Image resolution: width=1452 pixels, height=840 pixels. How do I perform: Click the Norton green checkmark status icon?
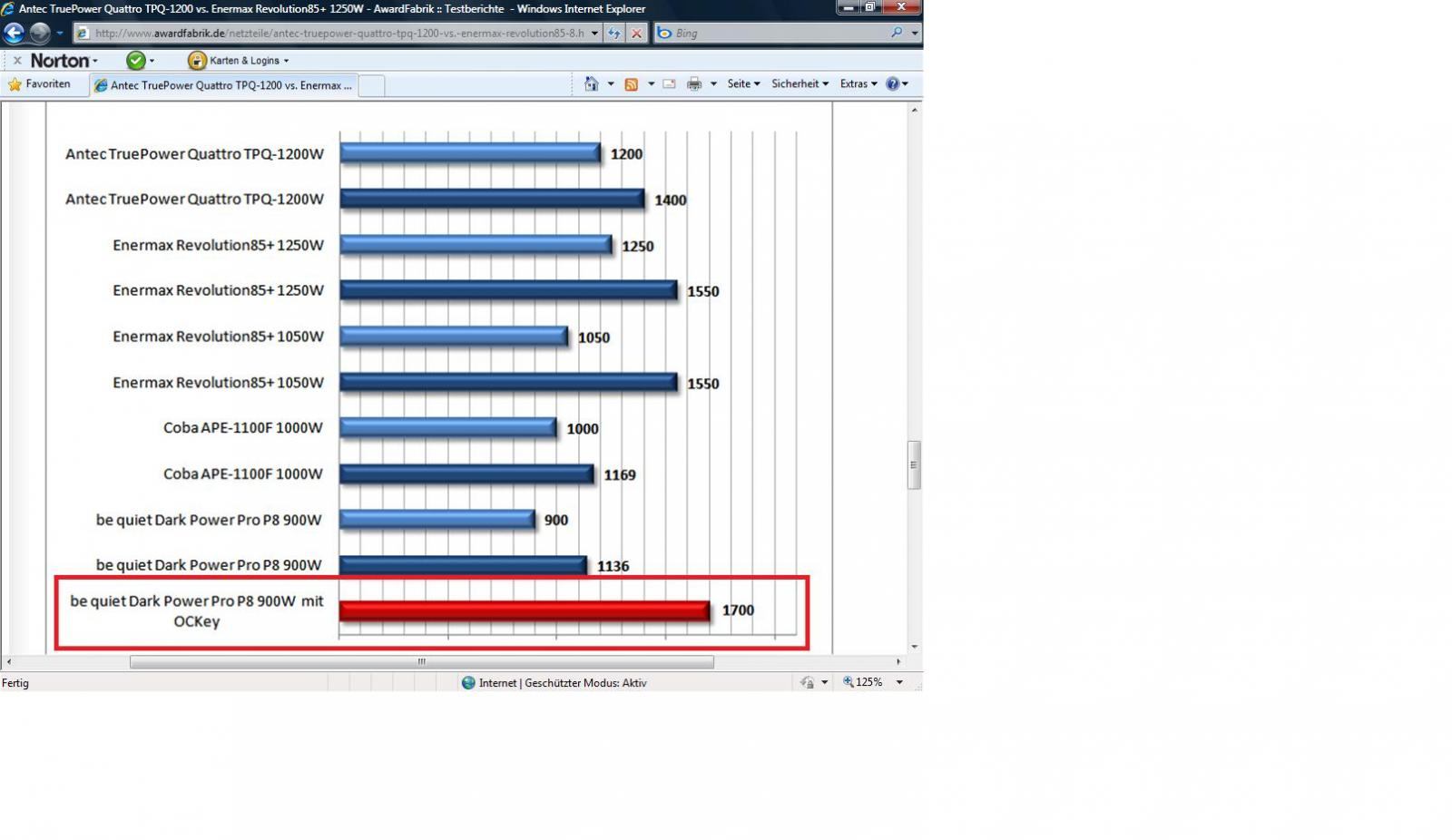coord(136,61)
